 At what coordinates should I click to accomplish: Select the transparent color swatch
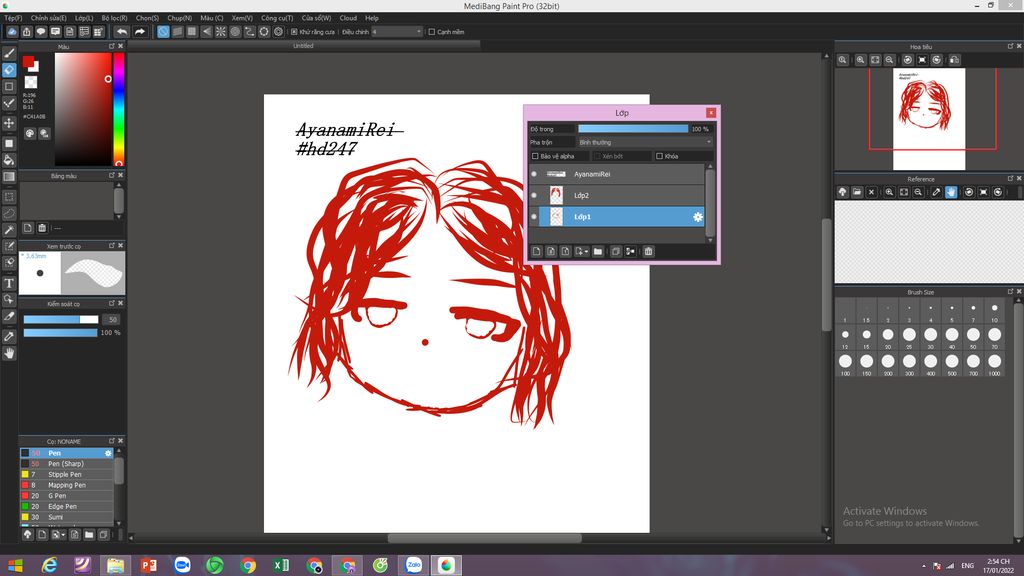[x=31, y=82]
